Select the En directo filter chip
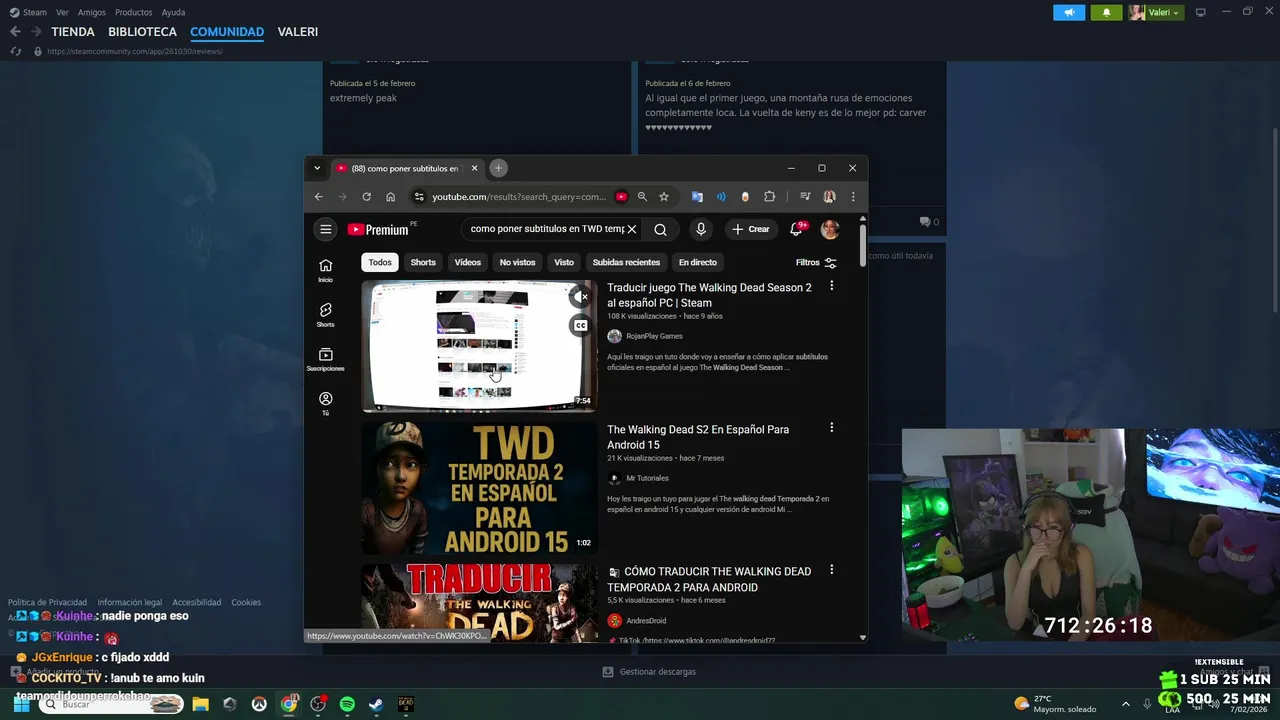This screenshot has height=720, width=1280. point(698,262)
